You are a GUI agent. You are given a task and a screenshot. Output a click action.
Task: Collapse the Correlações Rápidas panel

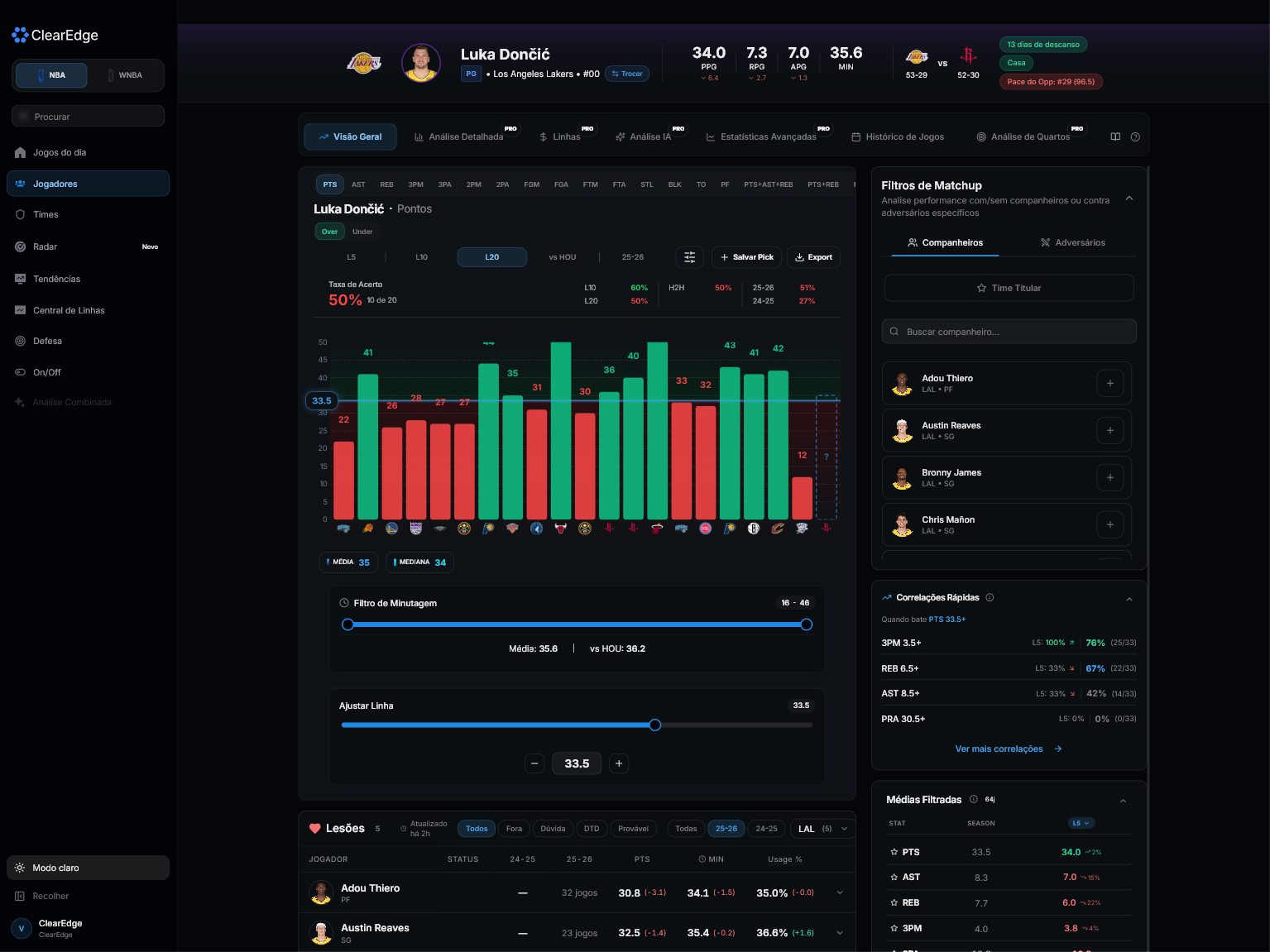click(x=1129, y=599)
